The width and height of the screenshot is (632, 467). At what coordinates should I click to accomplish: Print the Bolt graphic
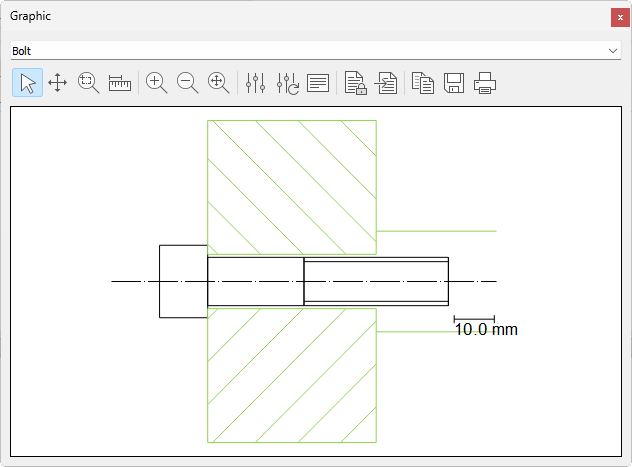click(486, 83)
